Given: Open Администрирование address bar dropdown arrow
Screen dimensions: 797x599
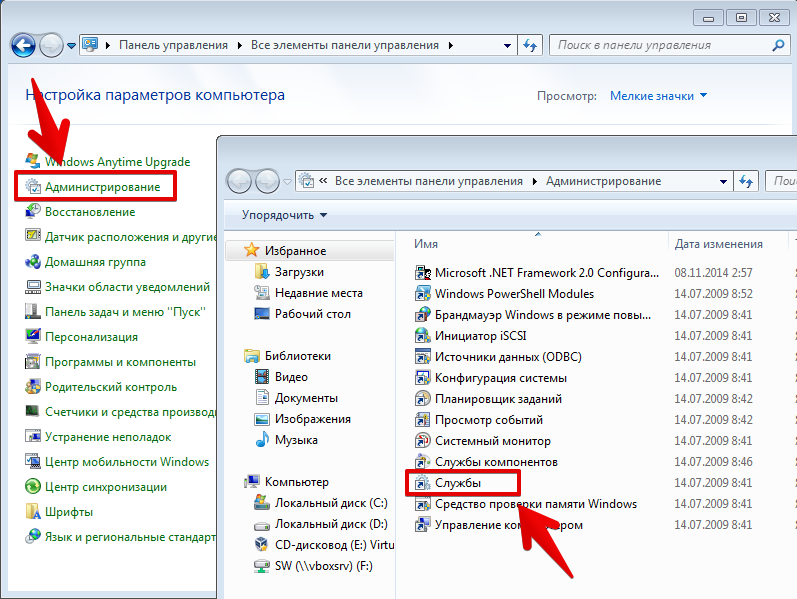Looking at the screenshot, I should click(723, 182).
